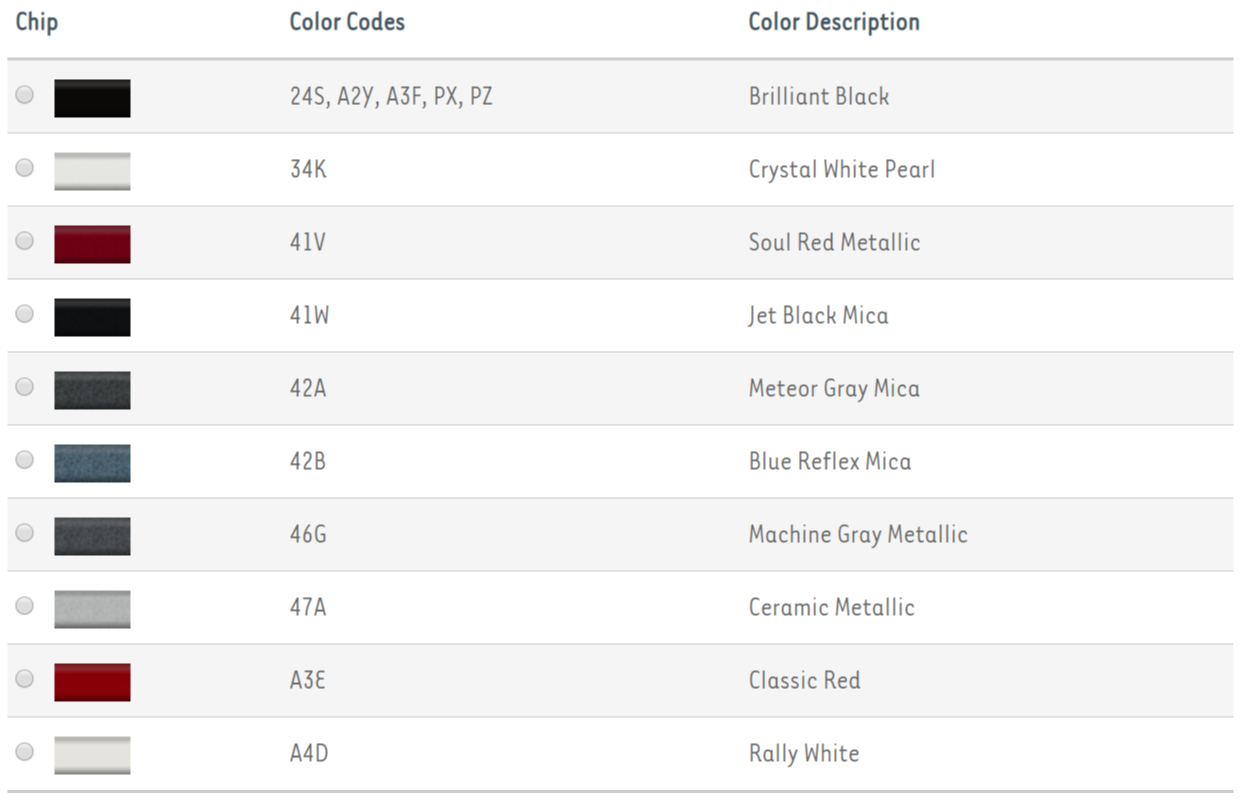Pick the Jet Black Mica radio button
Image resolution: width=1240 pixels, height=802 pixels.
(25, 314)
